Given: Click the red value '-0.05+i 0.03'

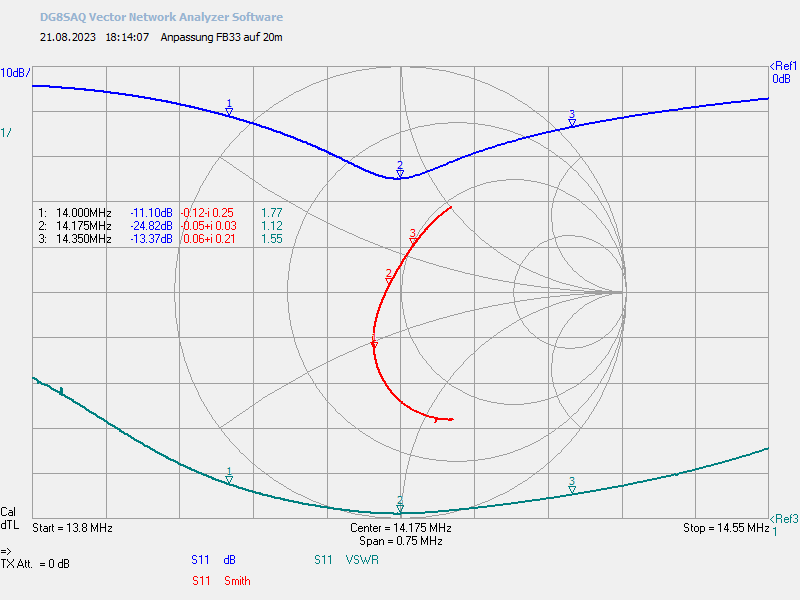Looking at the screenshot, I should (209, 226).
